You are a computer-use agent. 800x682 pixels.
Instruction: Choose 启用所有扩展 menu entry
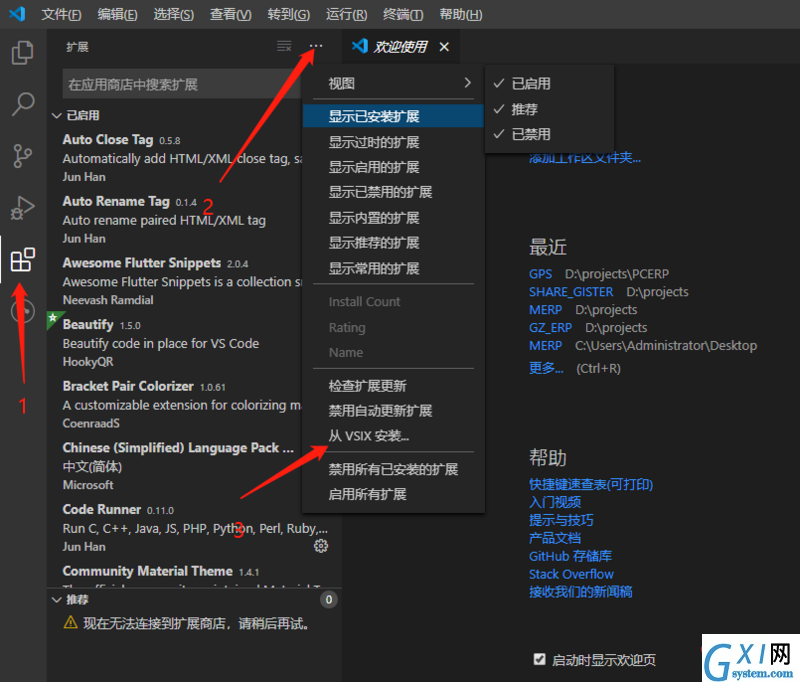click(x=393, y=494)
